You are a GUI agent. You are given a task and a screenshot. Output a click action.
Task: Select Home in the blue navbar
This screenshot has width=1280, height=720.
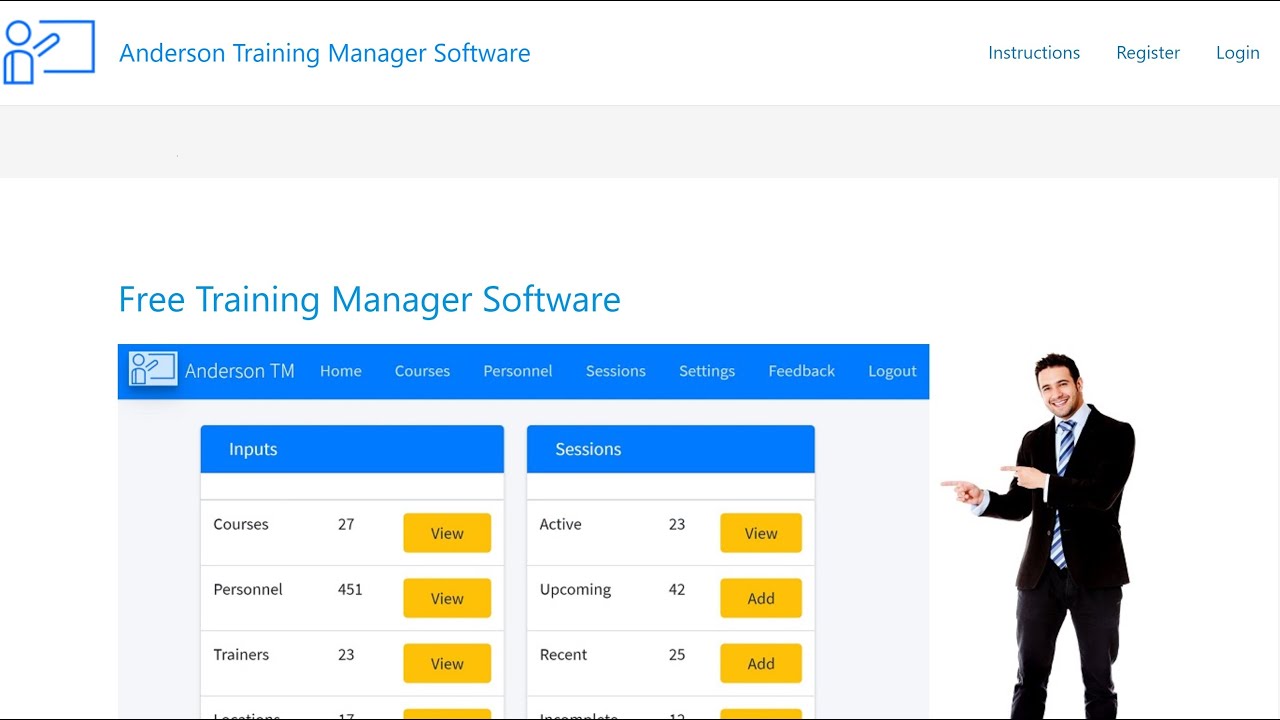[x=341, y=371]
